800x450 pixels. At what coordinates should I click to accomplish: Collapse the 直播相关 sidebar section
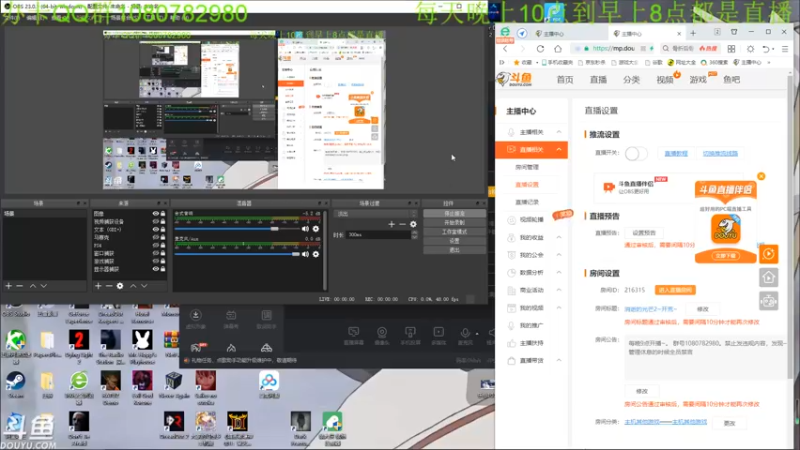point(559,149)
